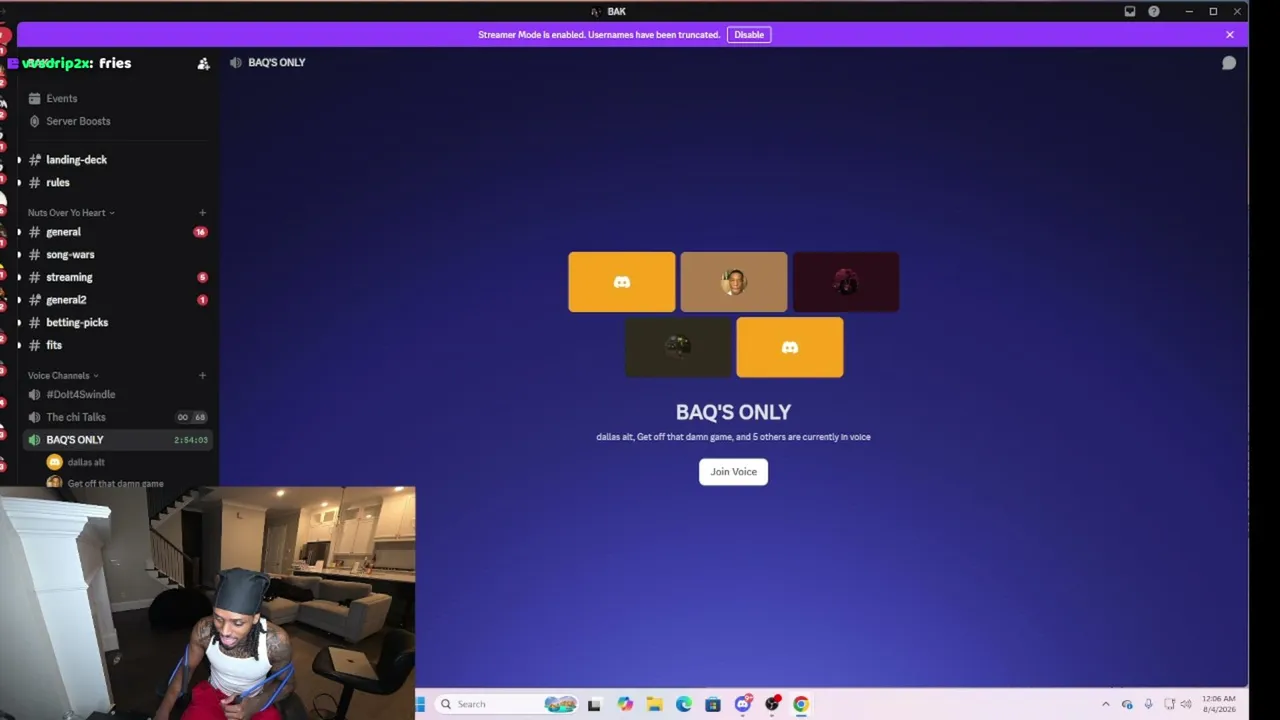This screenshot has width=1280, height=720.
Task: Click the BAQ'S ONLY channel header title
Action: (x=277, y=63)
